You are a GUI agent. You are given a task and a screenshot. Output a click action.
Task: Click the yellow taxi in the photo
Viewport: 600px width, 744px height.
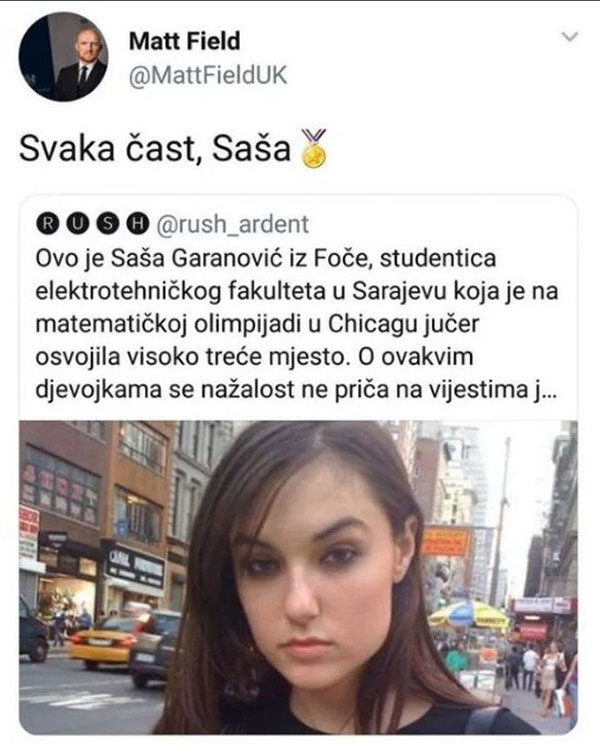pyautogui.click(x=103, y=642)
